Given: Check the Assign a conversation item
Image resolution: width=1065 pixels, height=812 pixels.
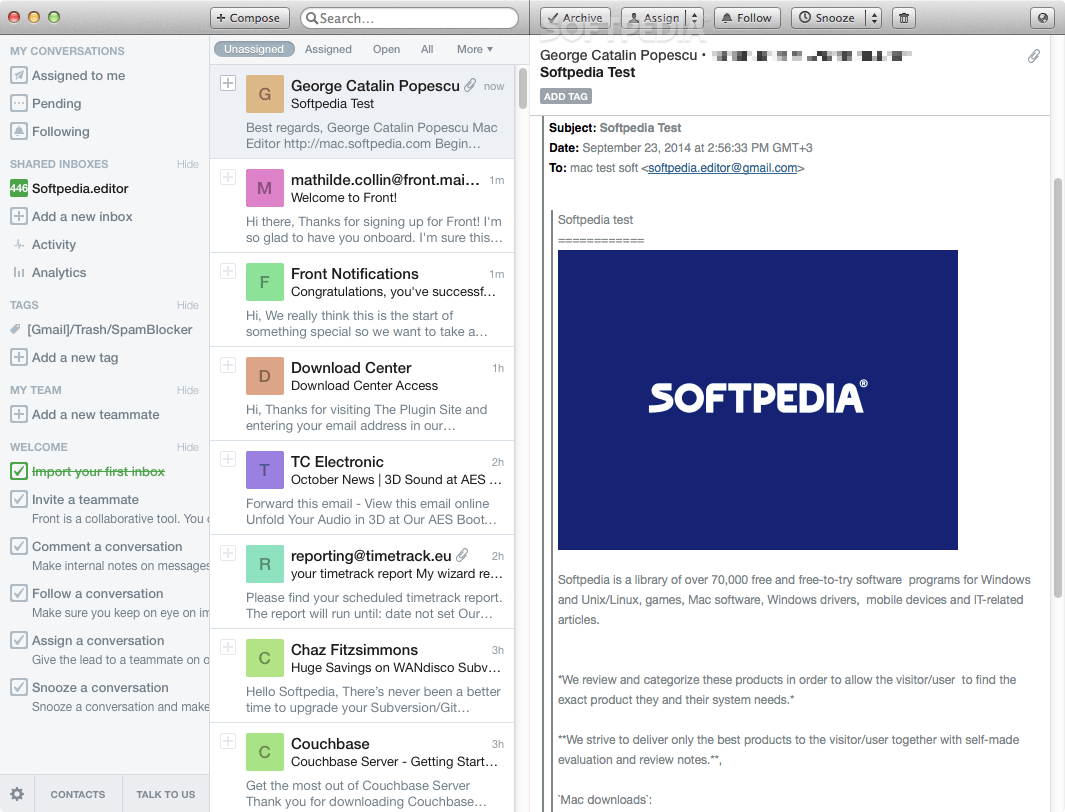Looking at the screenshot, I should pyautogui.click(x=19, y=640).
